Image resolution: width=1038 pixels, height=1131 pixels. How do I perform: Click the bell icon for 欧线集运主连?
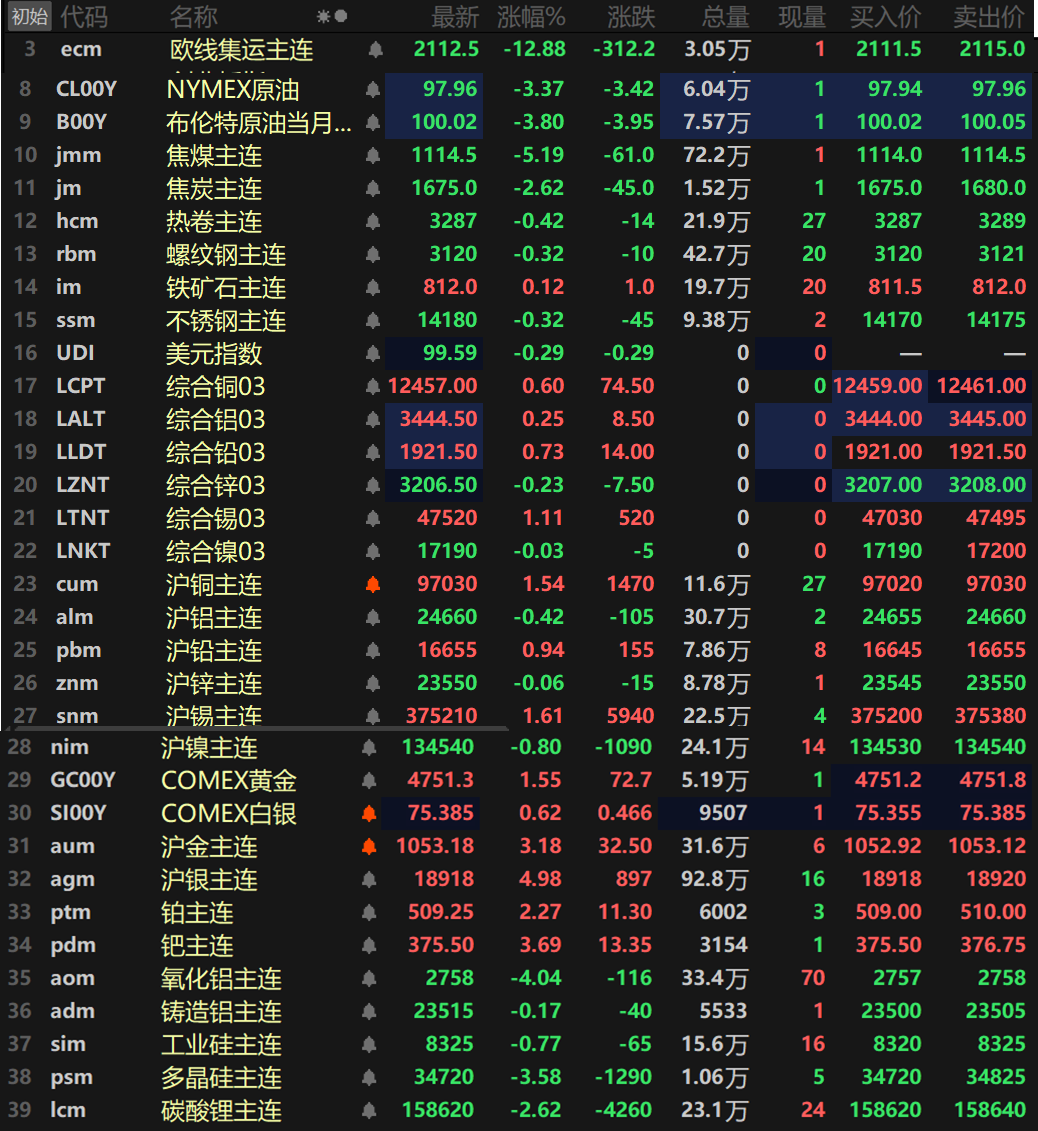coord(375,49)
